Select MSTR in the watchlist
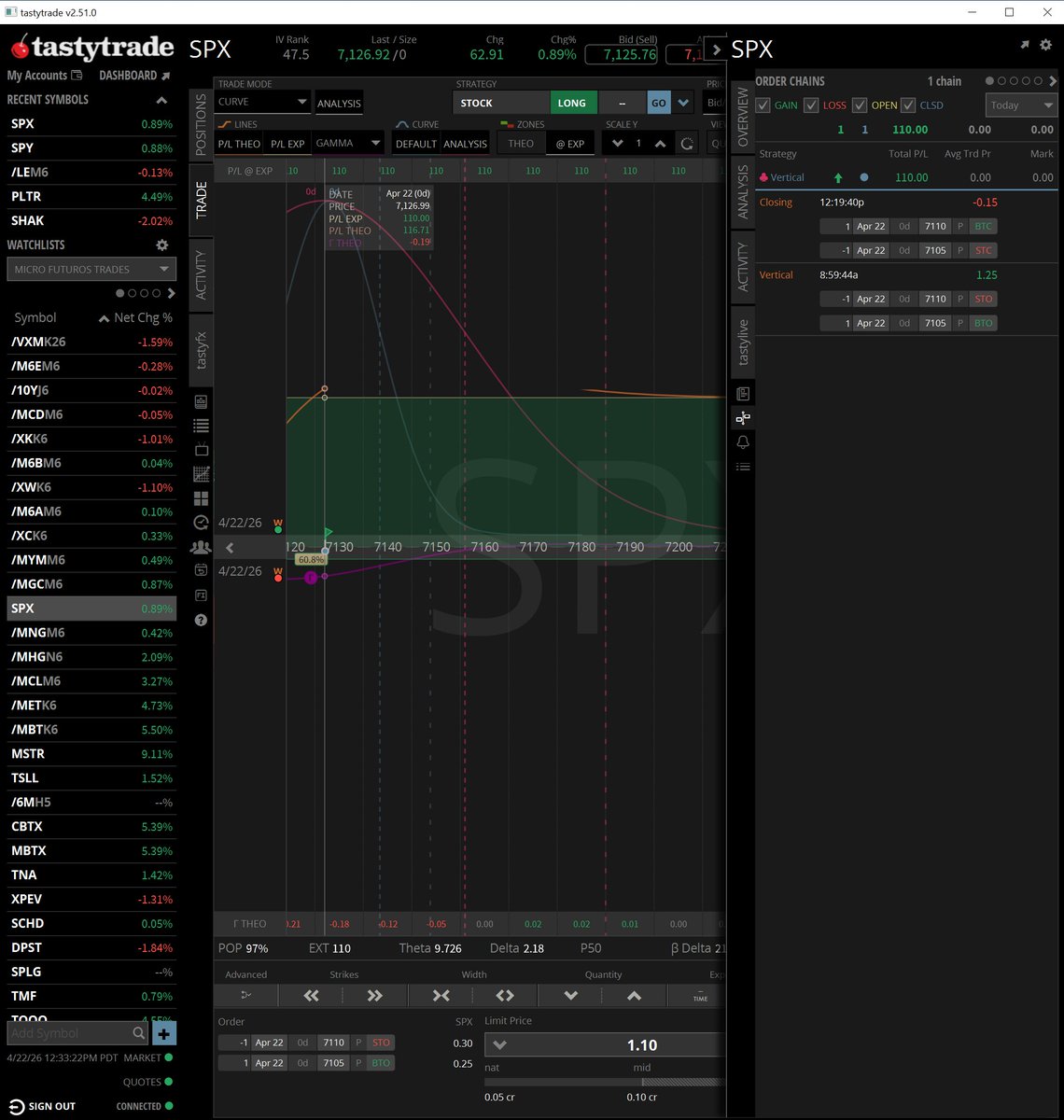 coord(91,753)
